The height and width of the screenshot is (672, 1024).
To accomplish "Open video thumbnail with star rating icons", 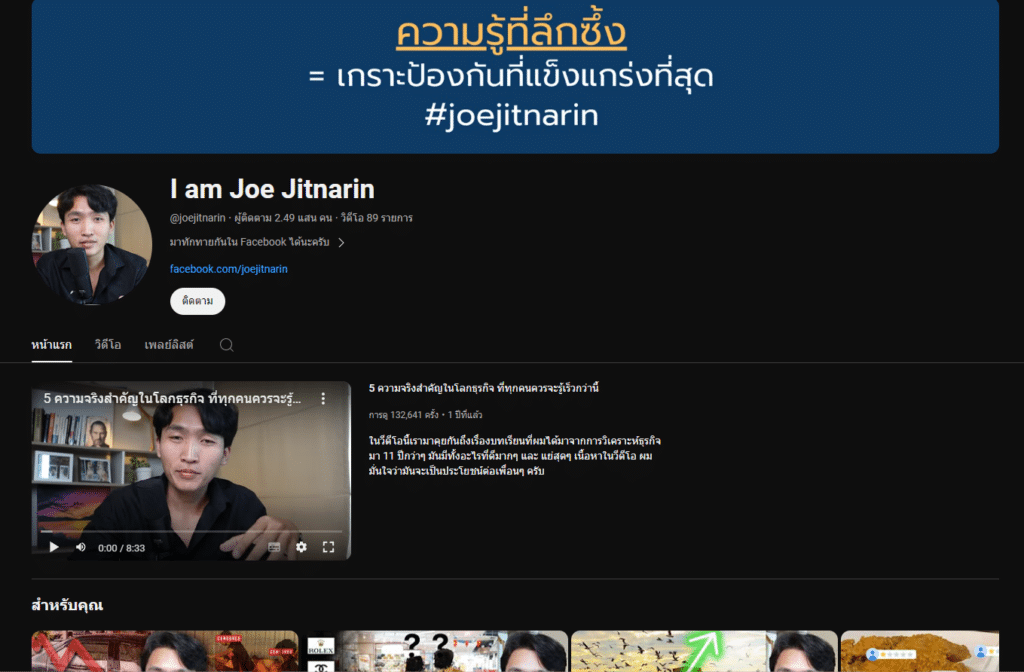I will 920,650.
